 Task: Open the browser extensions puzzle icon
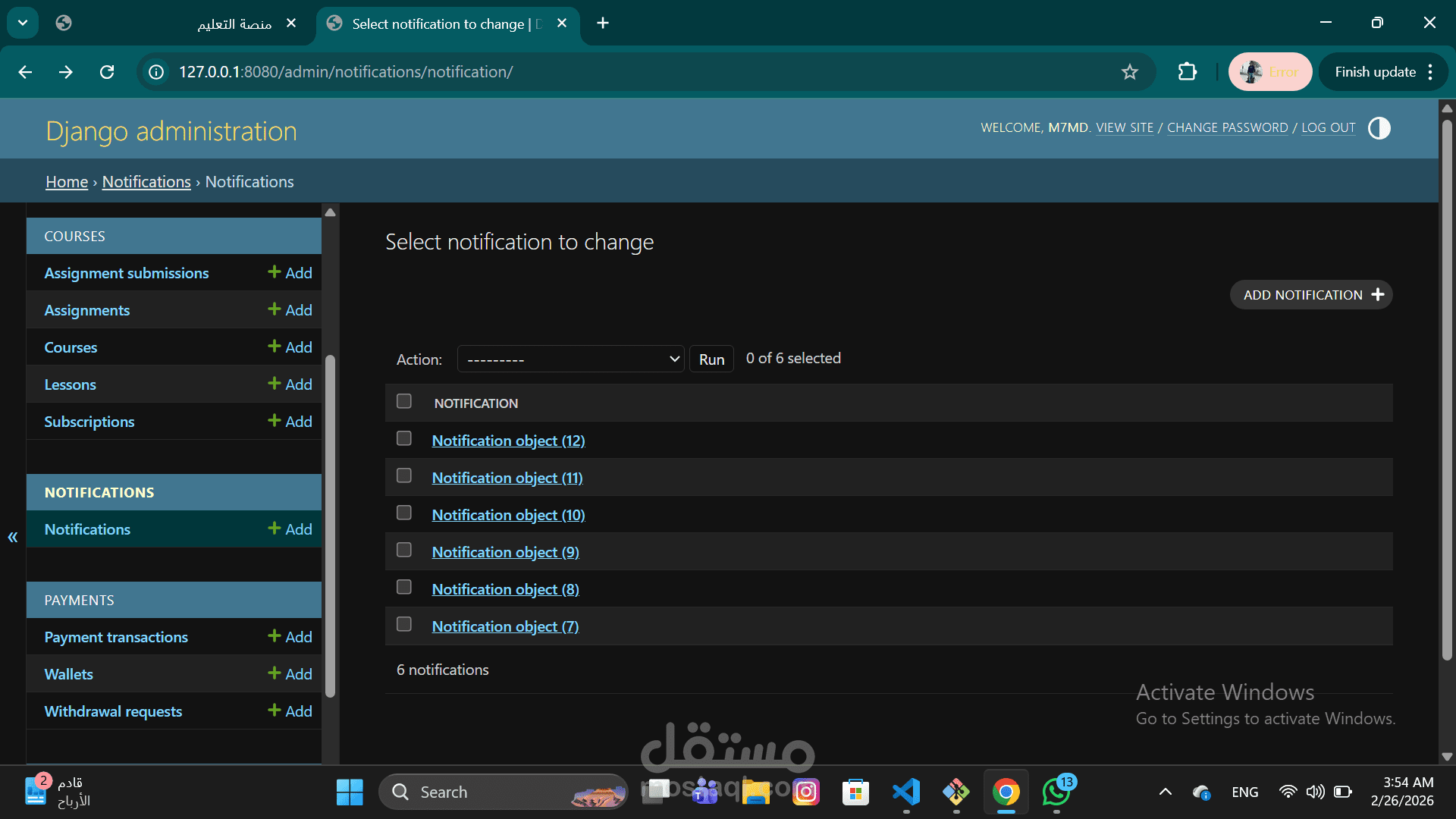coord(1187,72)
